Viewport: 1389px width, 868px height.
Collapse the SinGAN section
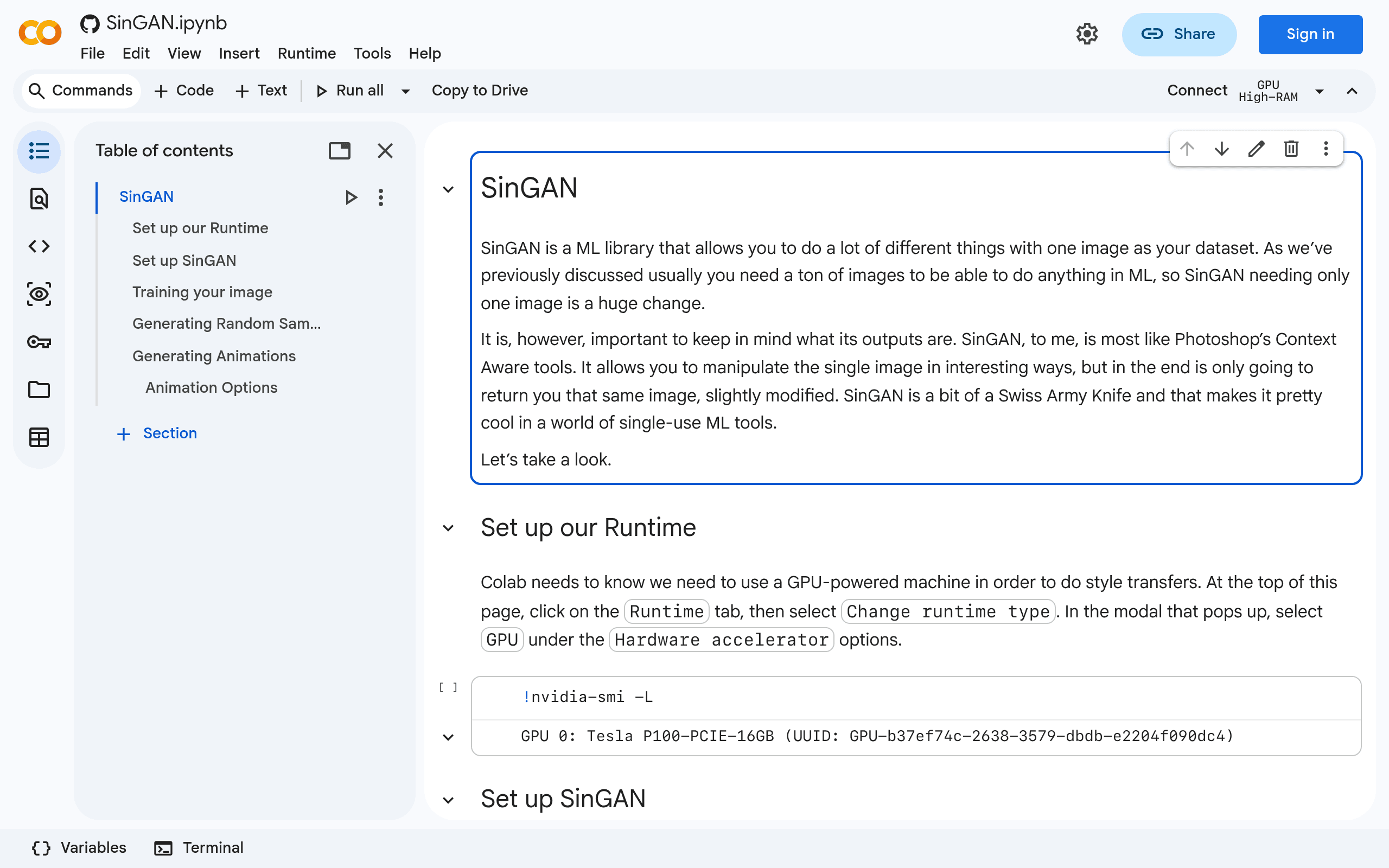pos(448,189)
